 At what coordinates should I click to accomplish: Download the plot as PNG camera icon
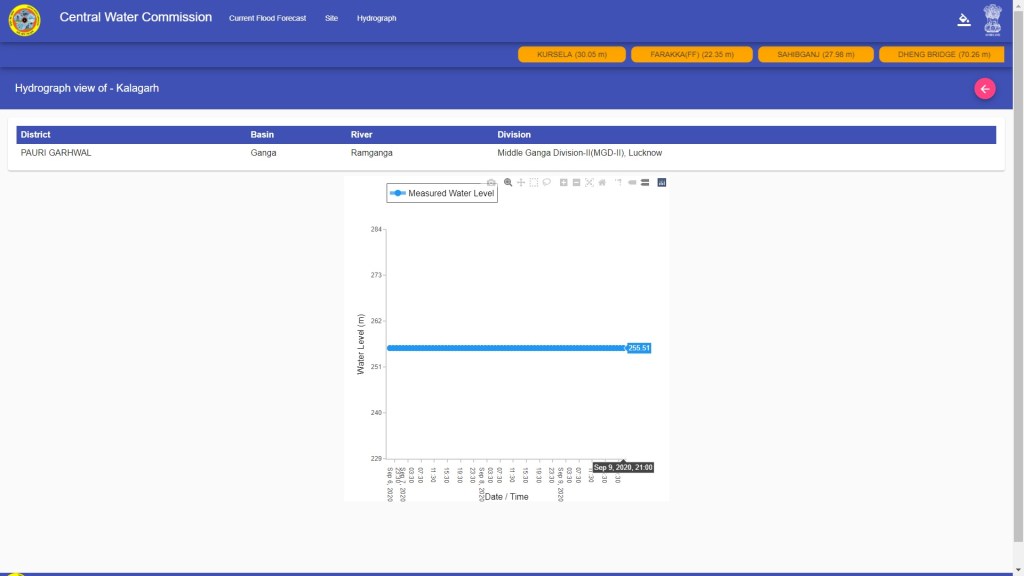click(491, 183)
